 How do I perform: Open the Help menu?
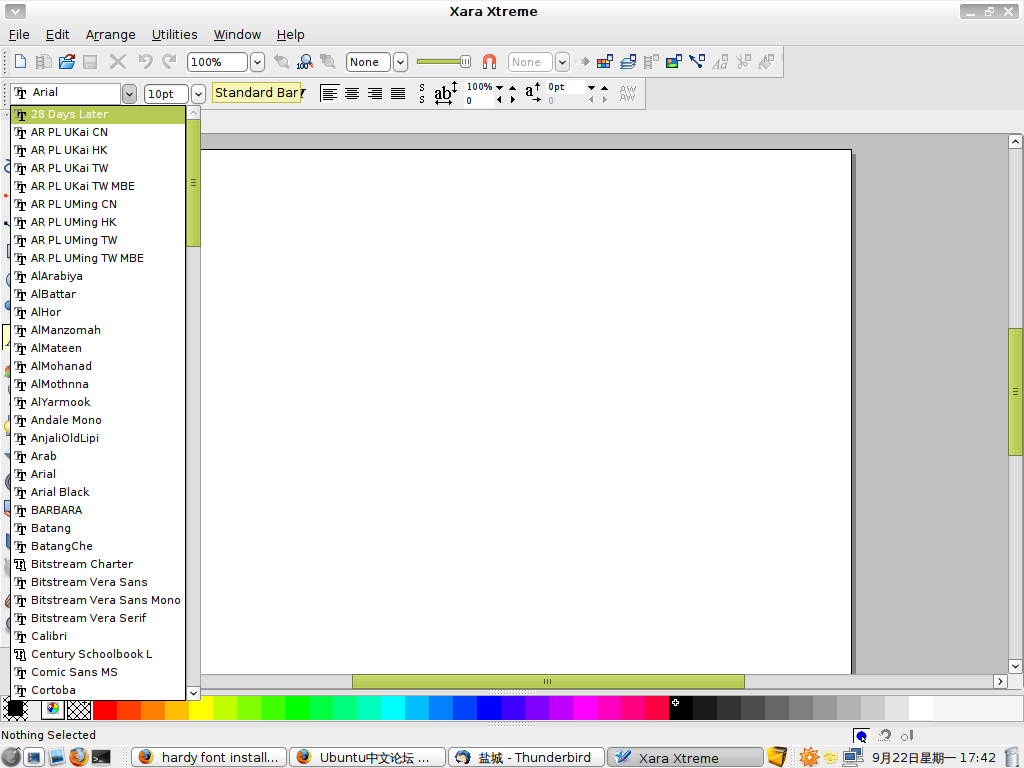point(291,35)
